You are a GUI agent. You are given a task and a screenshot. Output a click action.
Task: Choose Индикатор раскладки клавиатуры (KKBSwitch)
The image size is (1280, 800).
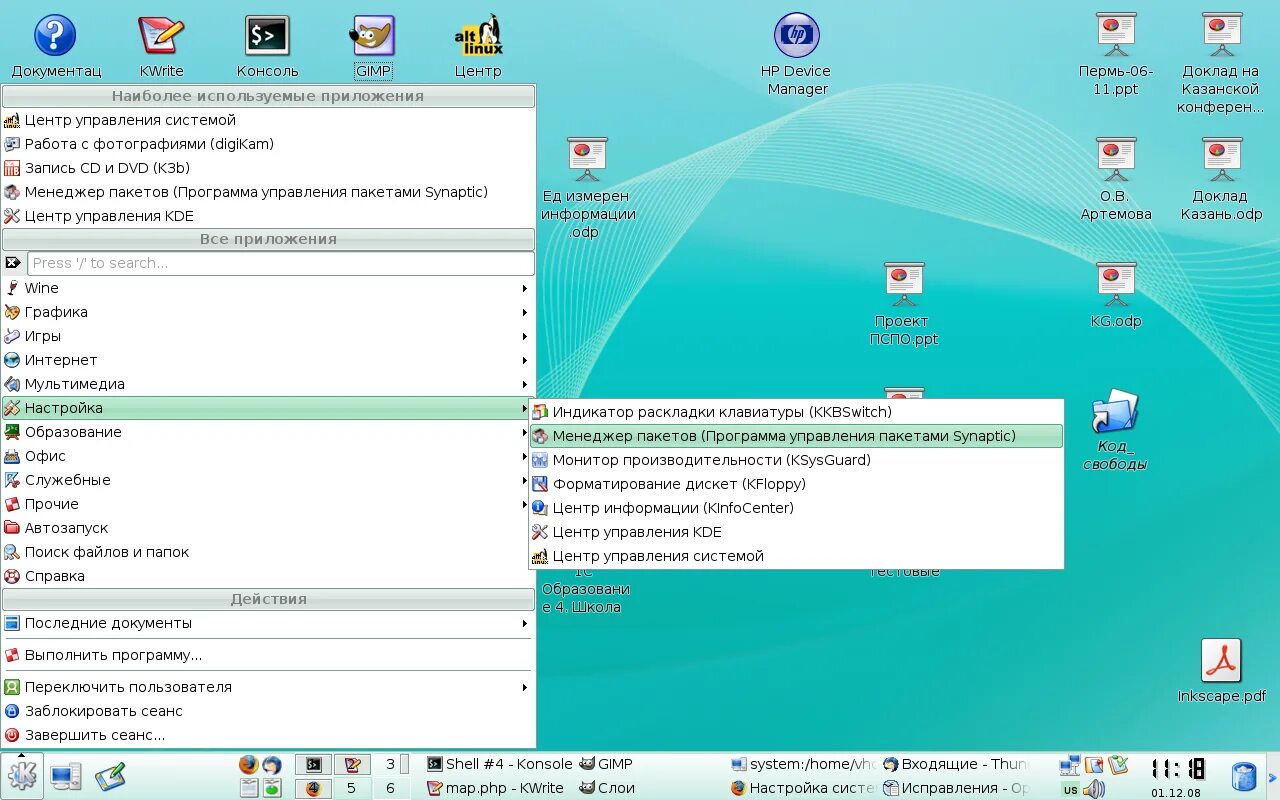[796, 412]
